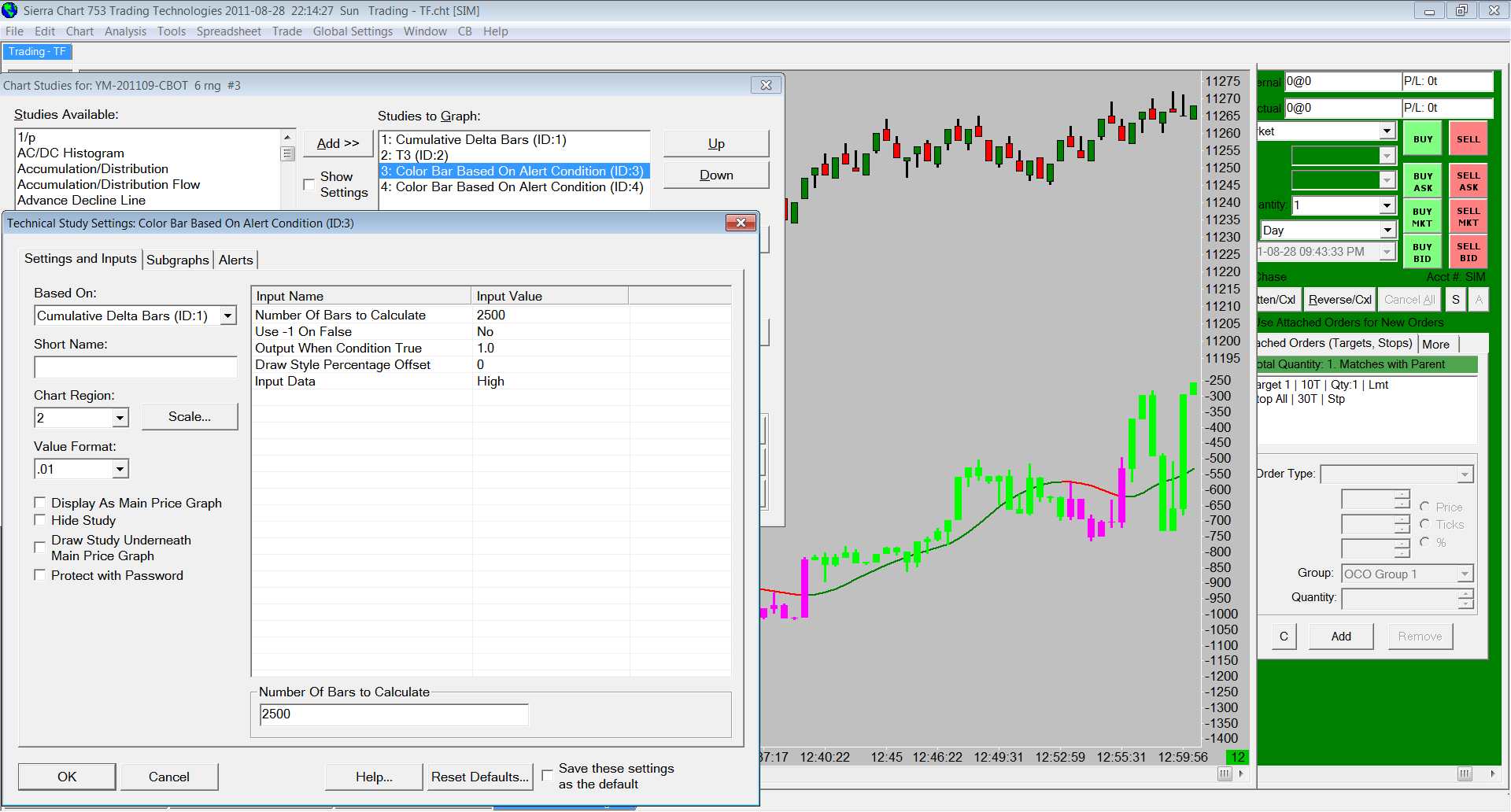Click the S button in trade window
This screenshot has height=812, width=1511.
pos(1456,300)
